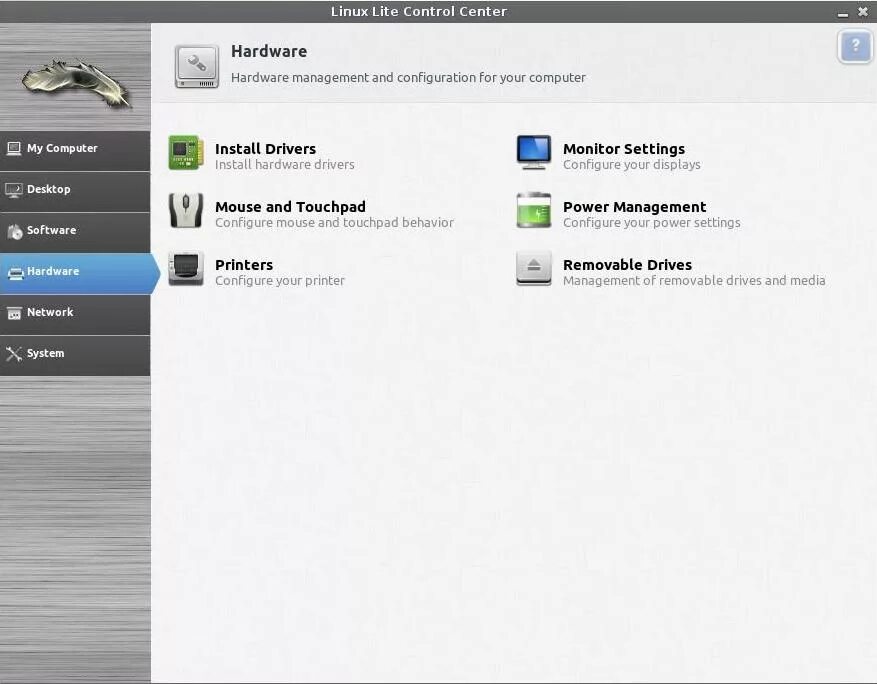Click "Install hardware drivers" description text
This screenshot has height=684, width=877.
click(x=285, y=164)
